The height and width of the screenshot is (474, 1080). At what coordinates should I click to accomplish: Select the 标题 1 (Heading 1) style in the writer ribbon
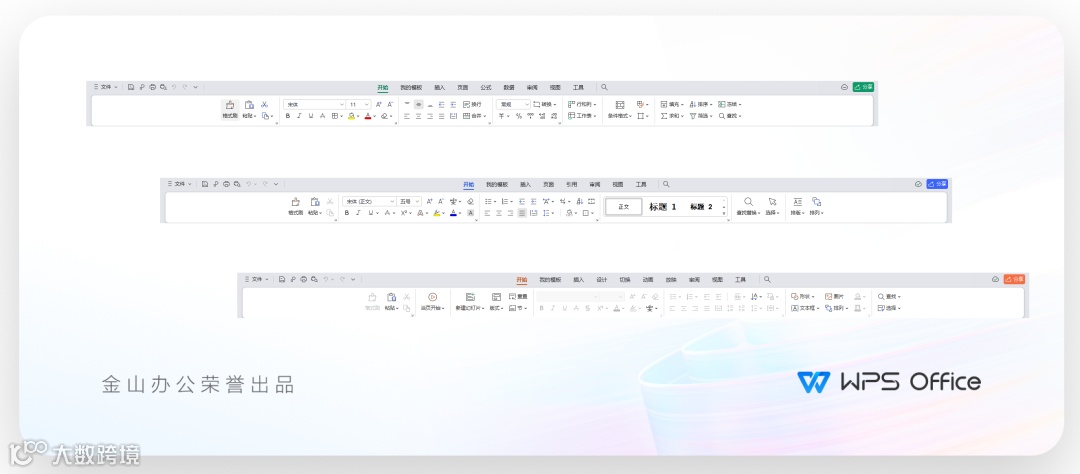663,207
